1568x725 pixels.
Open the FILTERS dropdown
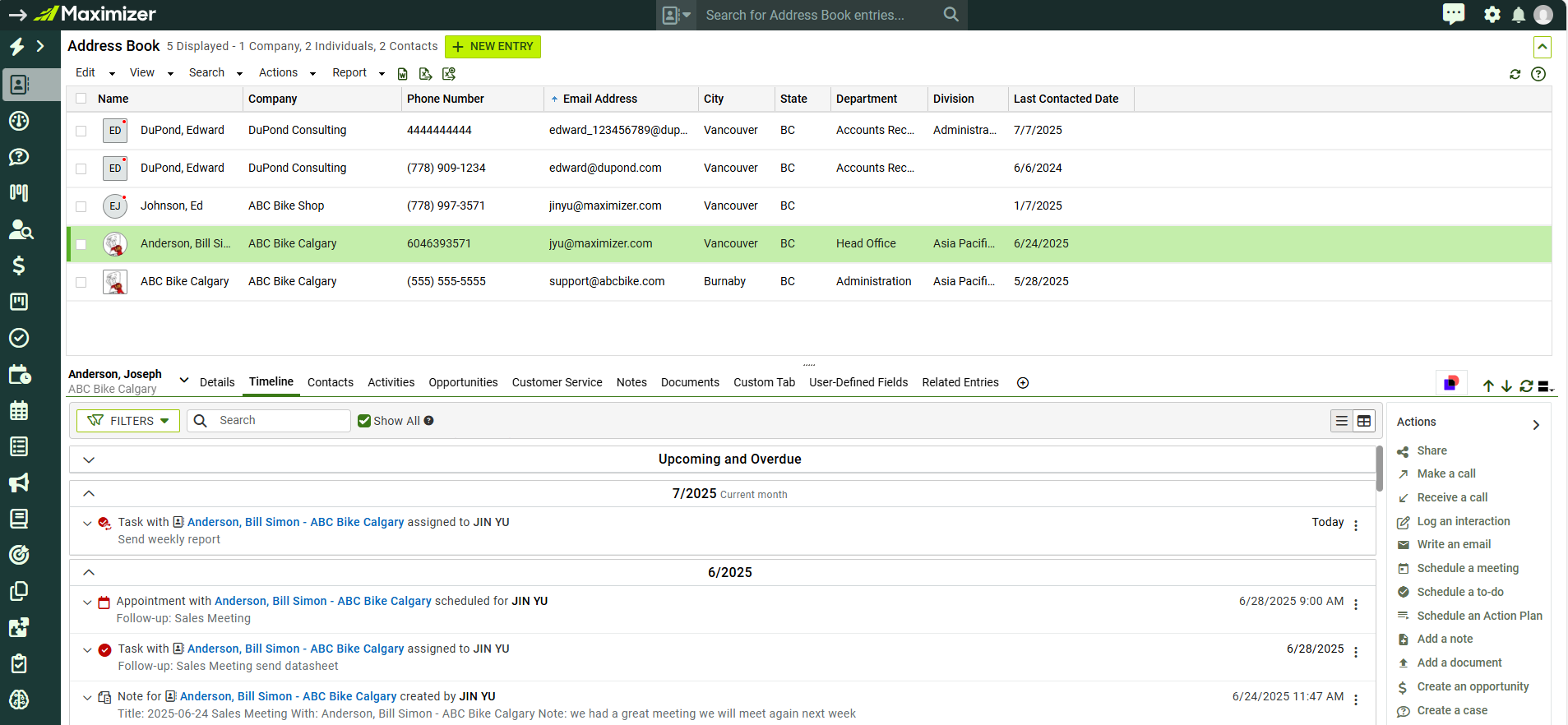click(128, 421)
